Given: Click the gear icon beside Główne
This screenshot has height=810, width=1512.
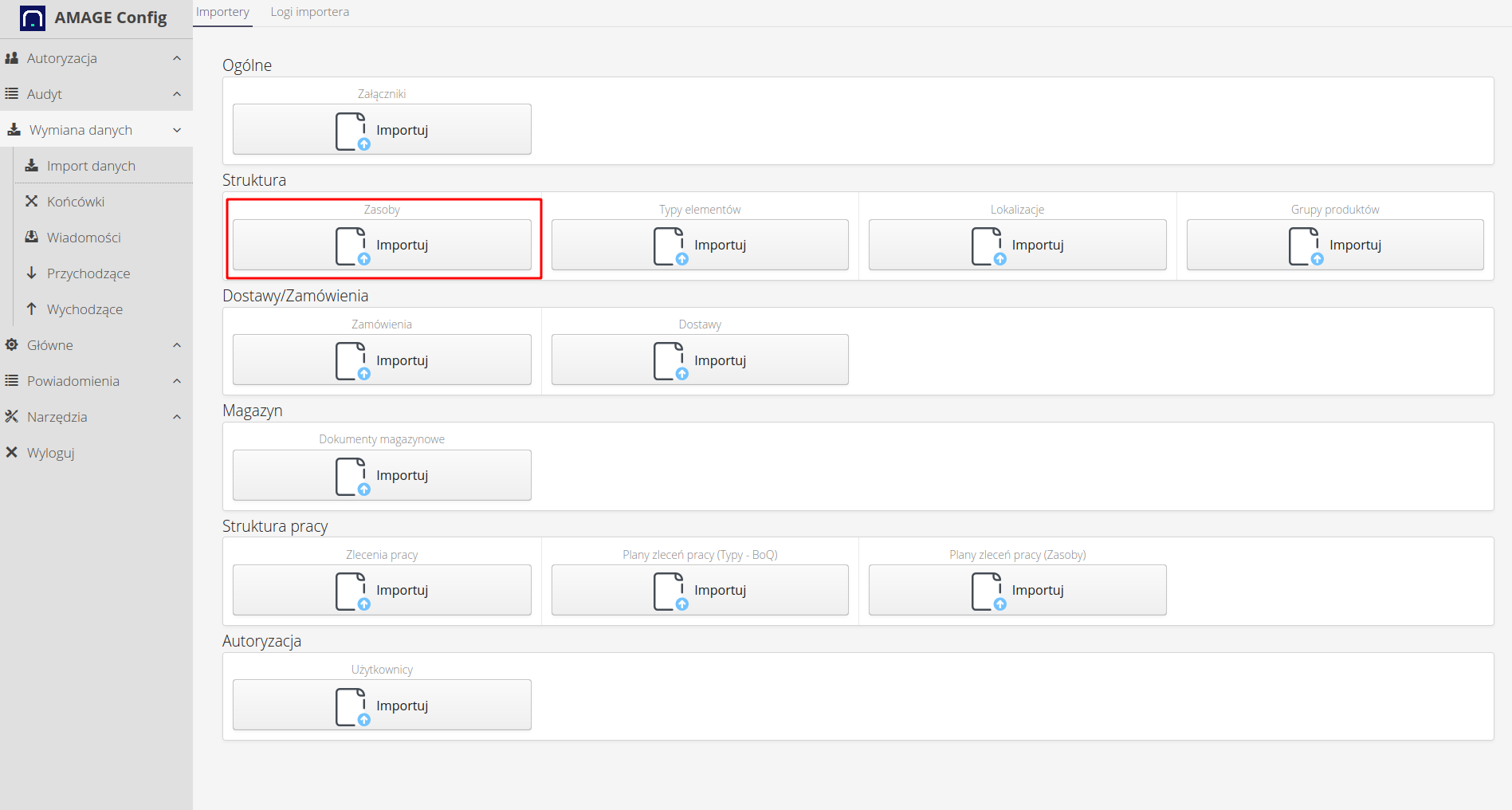Looking at the screenshot, I should (12, 345).
